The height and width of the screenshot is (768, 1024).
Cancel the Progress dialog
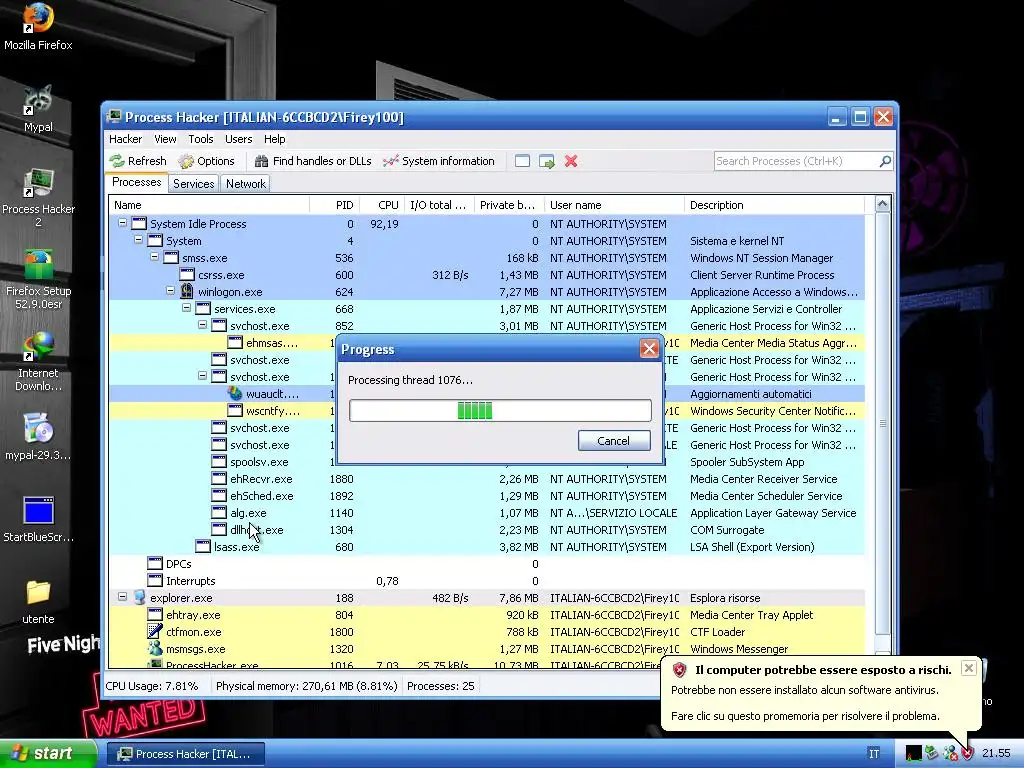click(x=614, y=440)
